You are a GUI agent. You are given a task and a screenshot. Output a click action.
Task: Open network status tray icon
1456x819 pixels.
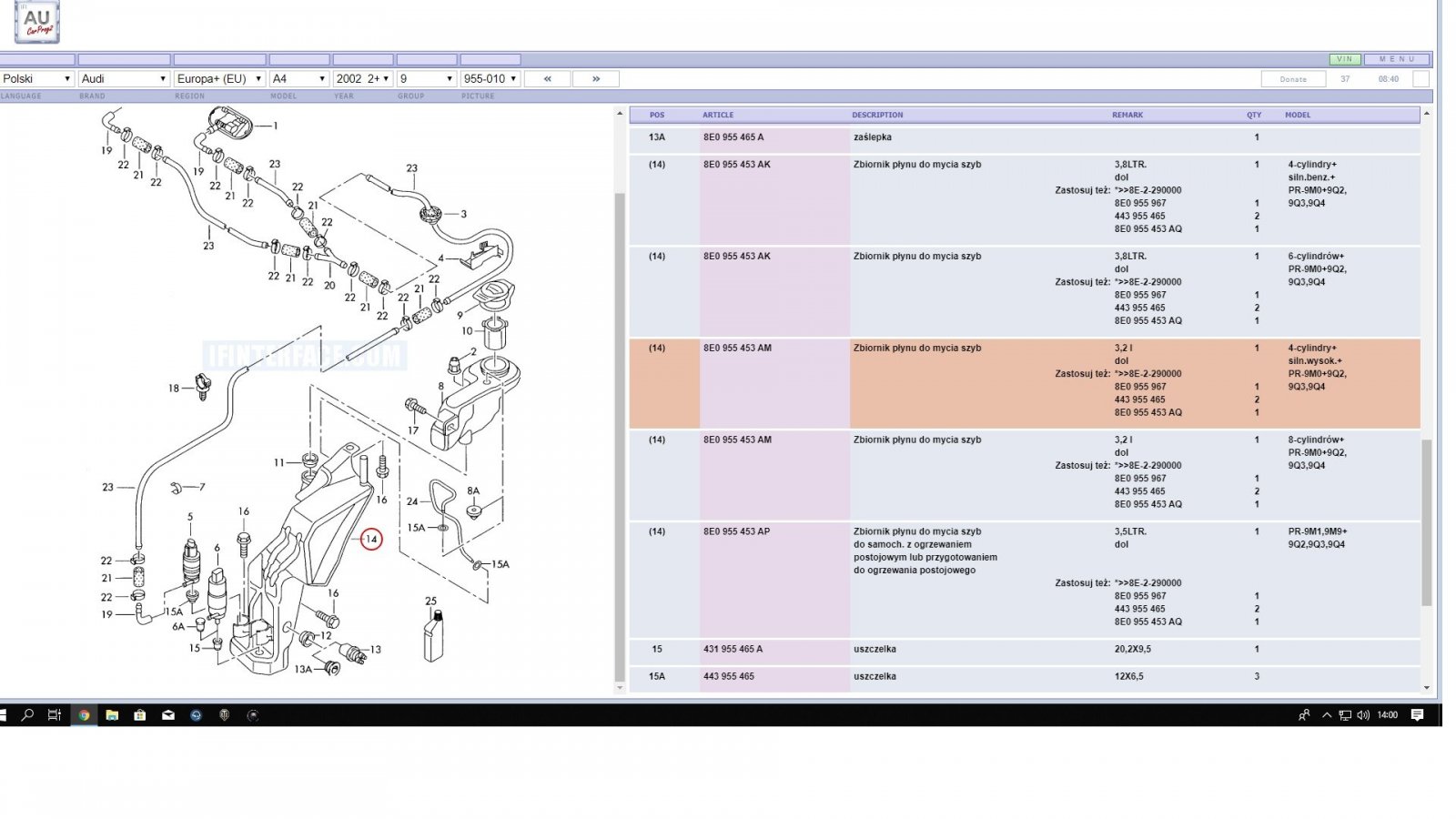pos(1345,715)
